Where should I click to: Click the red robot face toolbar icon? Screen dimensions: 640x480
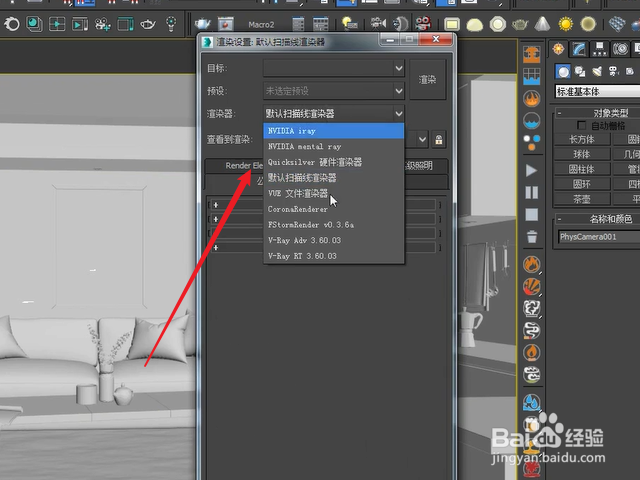(x=423, y=23)
